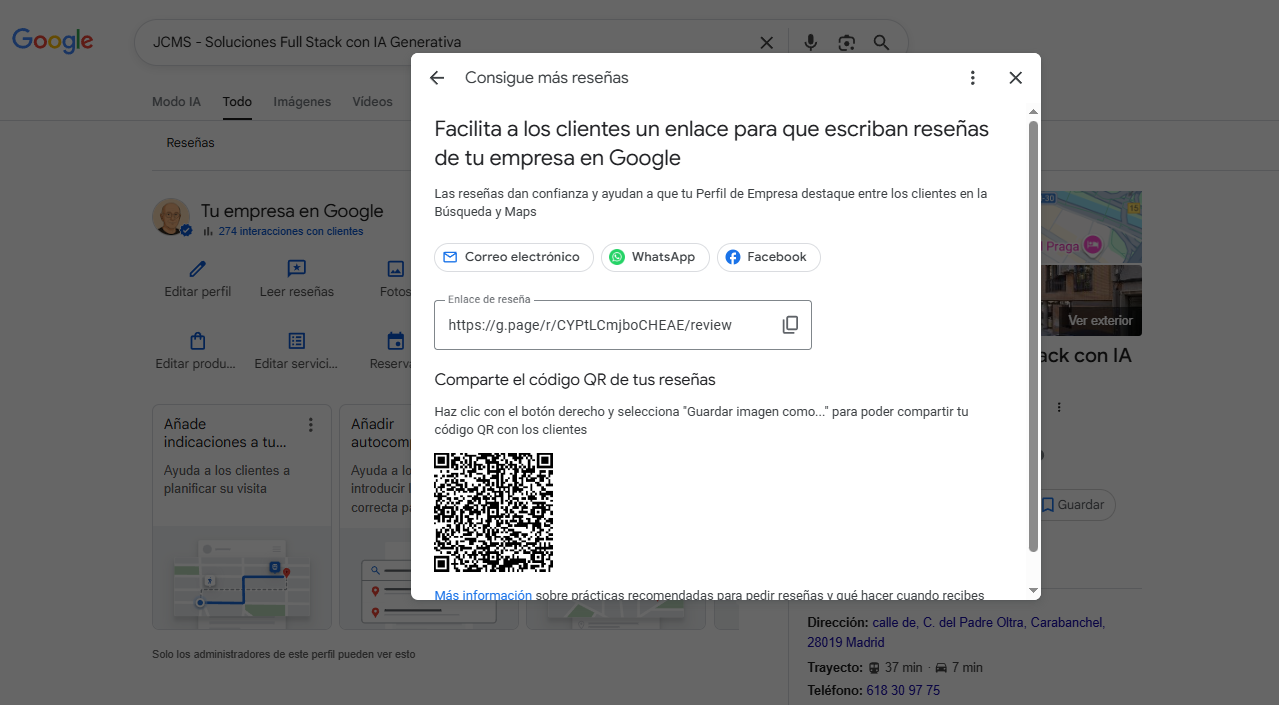Viewport: 1279px width, 705px height.
Task: Click the magnifying glass search icon
Action: (x=881, y=42)
